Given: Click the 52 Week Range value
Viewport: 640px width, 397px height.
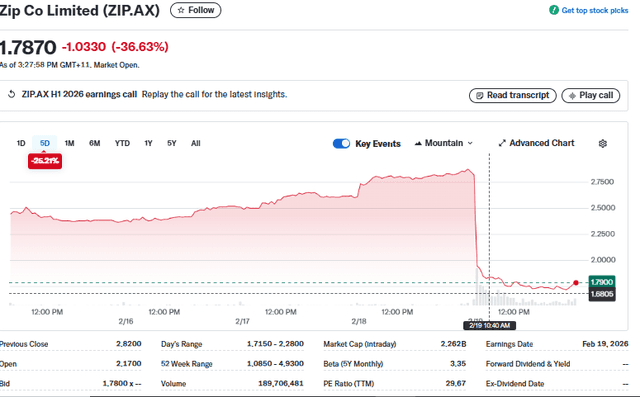Looking at the screenshot, I should tap(275, 364).
